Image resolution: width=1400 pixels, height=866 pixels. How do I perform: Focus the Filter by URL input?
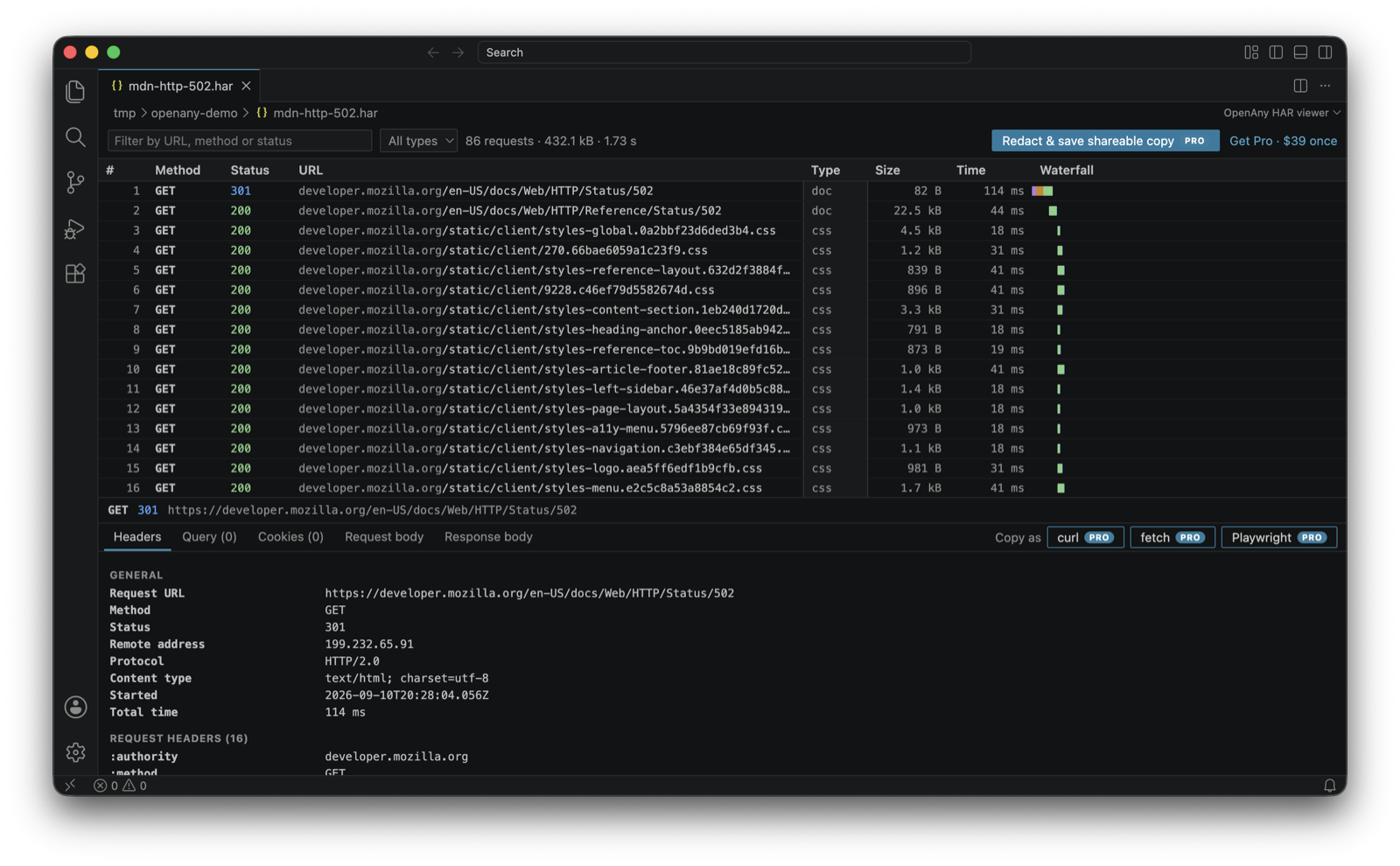pyautogui.click(x=240, y=141)
